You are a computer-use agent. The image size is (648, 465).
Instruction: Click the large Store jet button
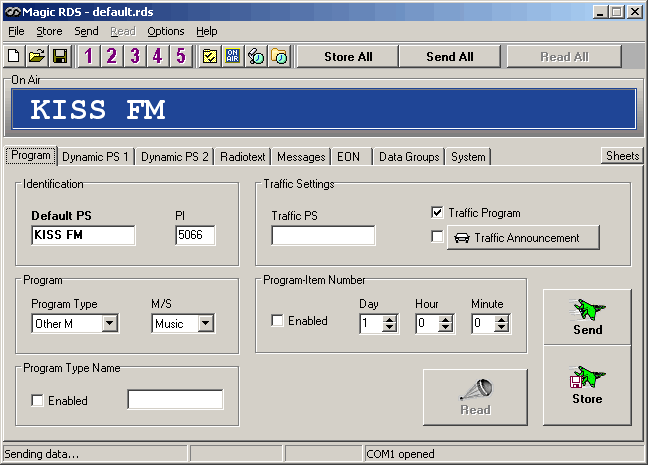(587, 385)
